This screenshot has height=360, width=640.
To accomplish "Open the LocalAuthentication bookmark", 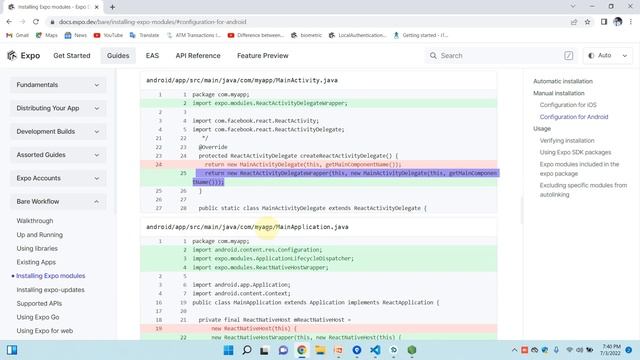I will 357,35.
